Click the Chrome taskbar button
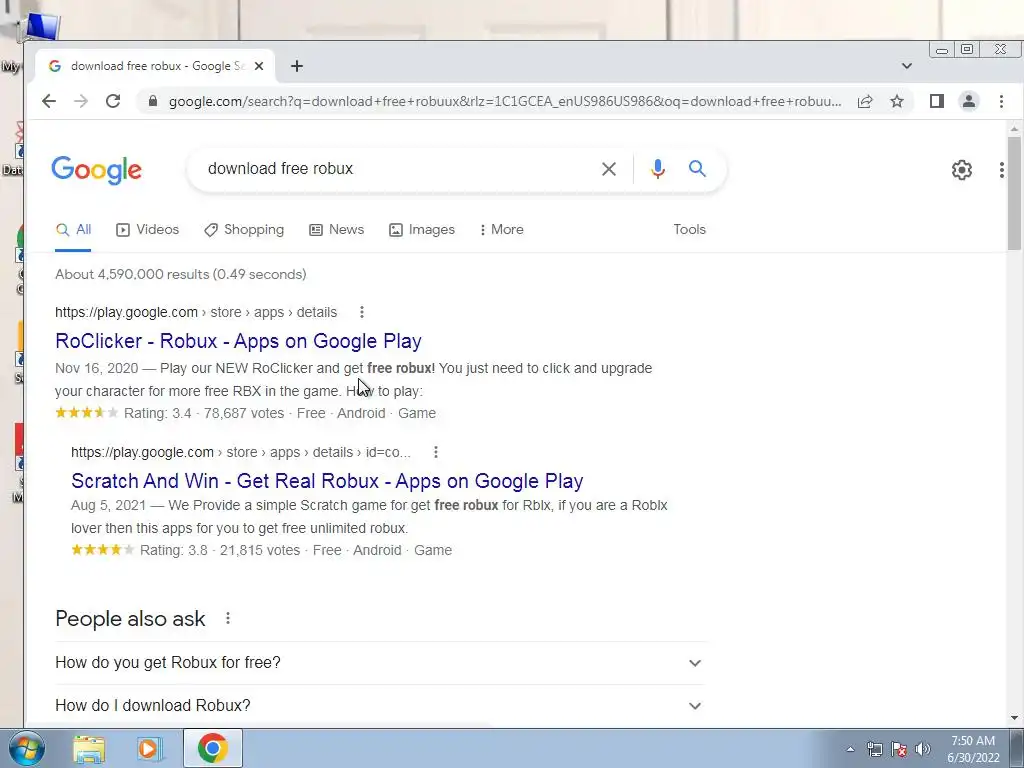The height and width of the screenshot is (768, 1024). pyautogui.click(x=213, y=748)
